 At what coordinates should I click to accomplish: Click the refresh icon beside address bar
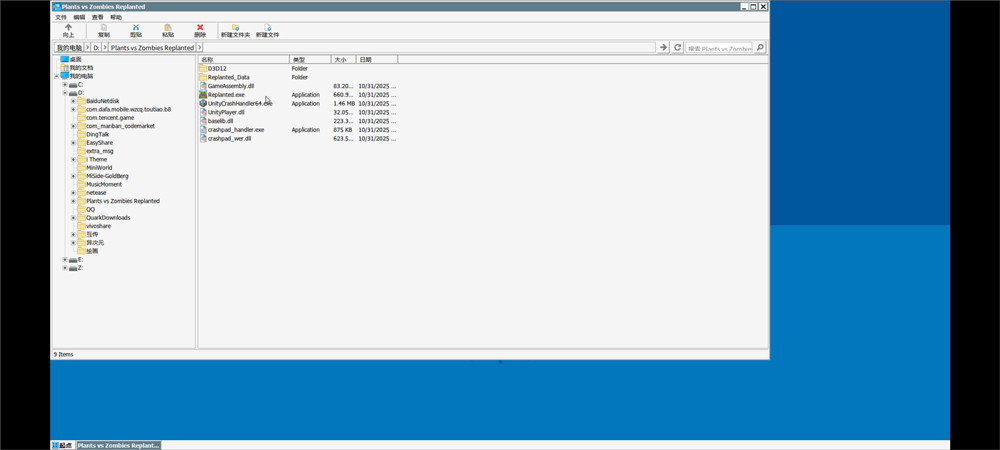(x=677, y=47)
